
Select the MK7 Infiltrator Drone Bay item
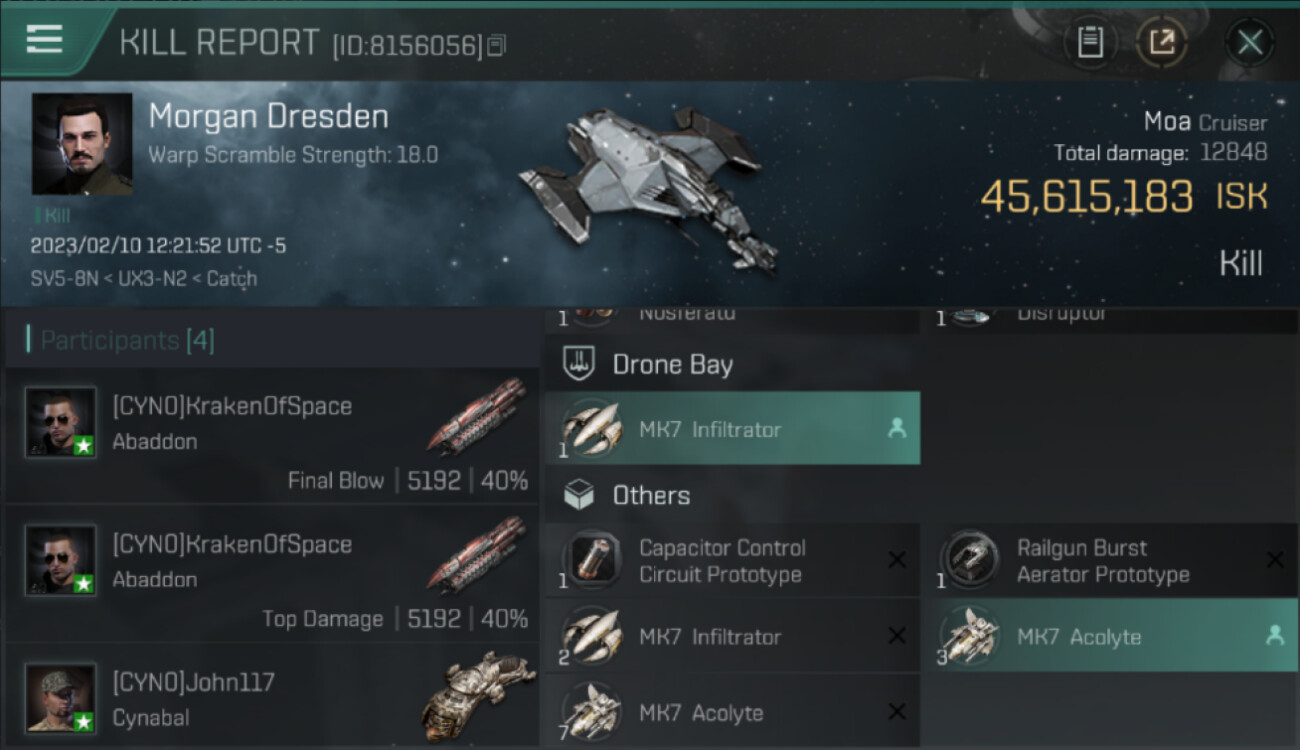(732, 428)
